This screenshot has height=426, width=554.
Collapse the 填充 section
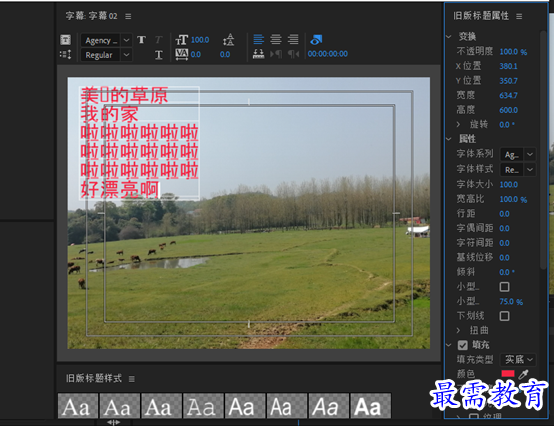point(449,345)
